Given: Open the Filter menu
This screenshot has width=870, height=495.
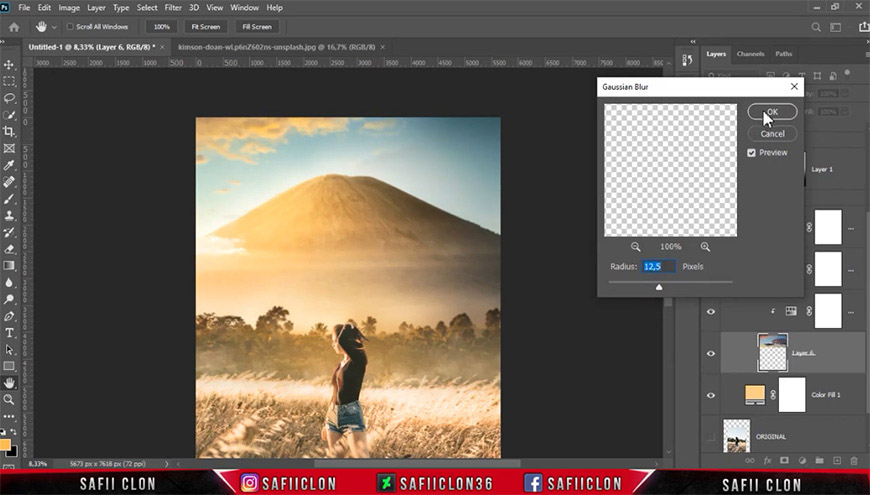Looking at the screenshot, I should [173, 8].
